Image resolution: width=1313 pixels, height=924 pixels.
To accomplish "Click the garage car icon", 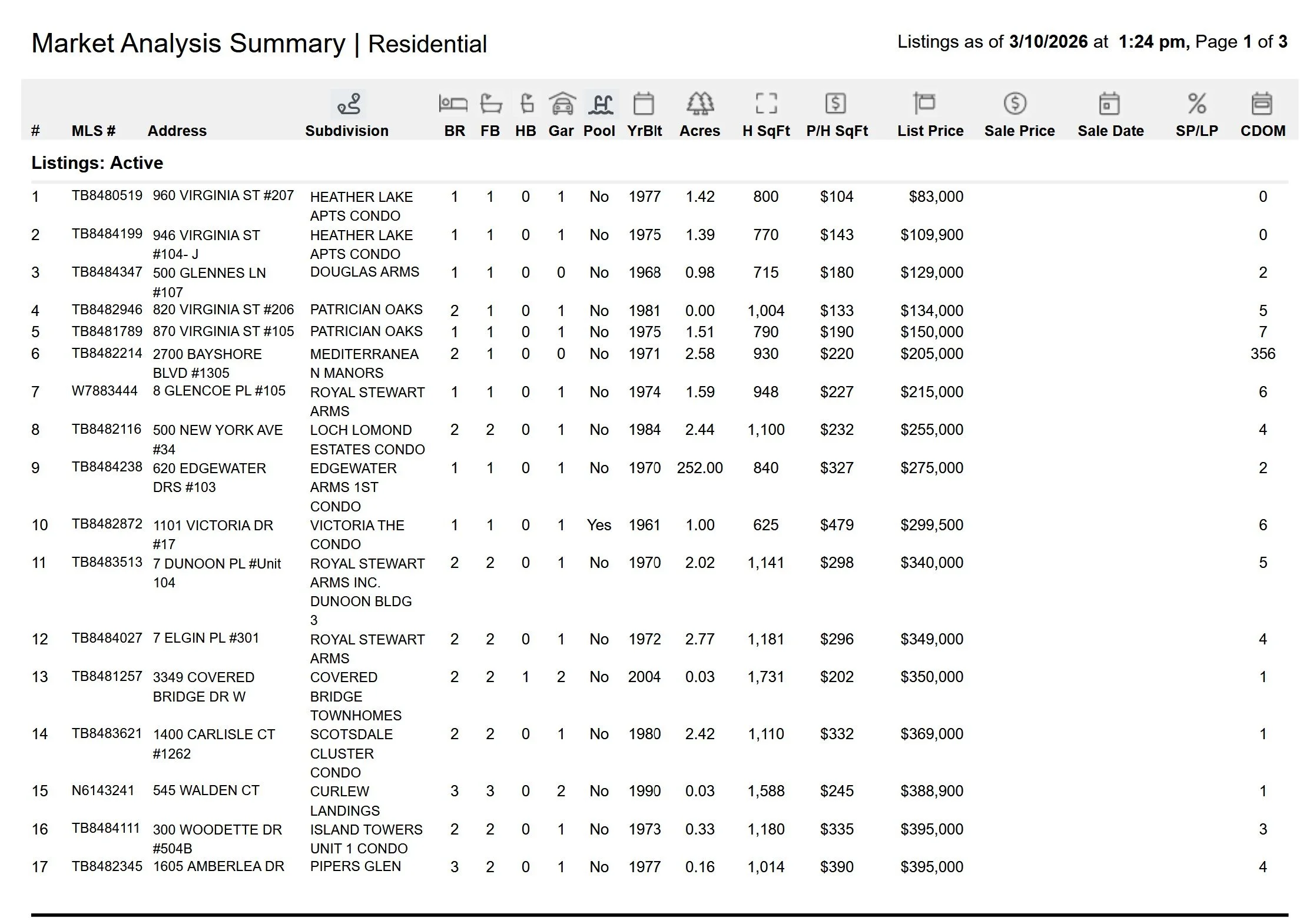I will tap(562, 104).
